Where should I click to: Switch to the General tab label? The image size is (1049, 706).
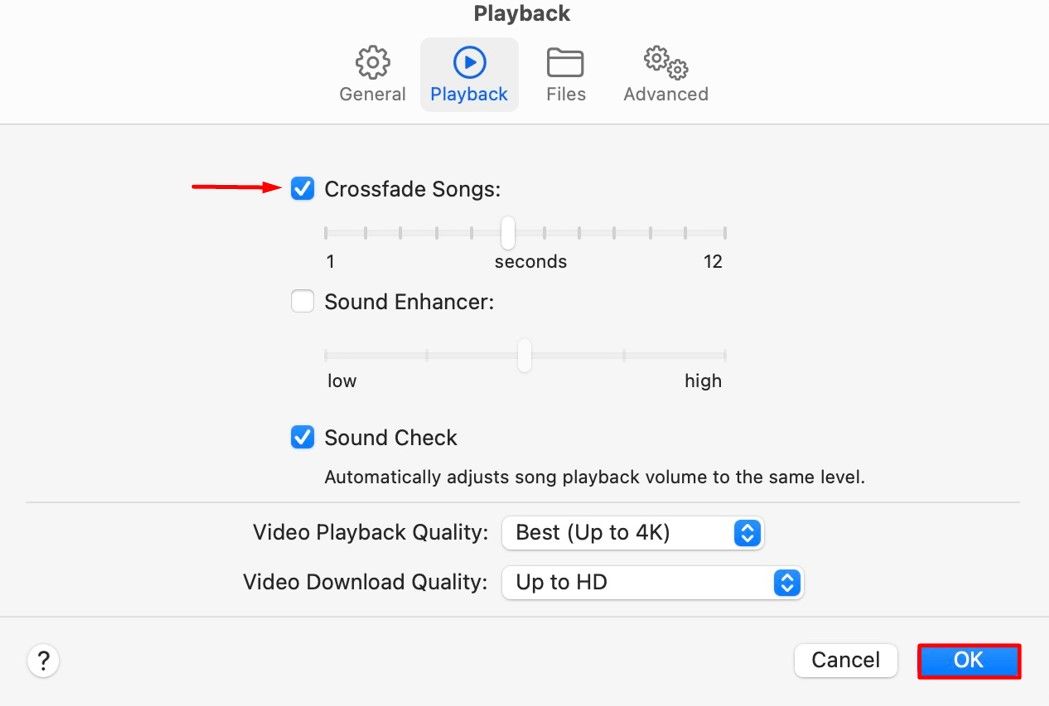(x=373, y=94)
